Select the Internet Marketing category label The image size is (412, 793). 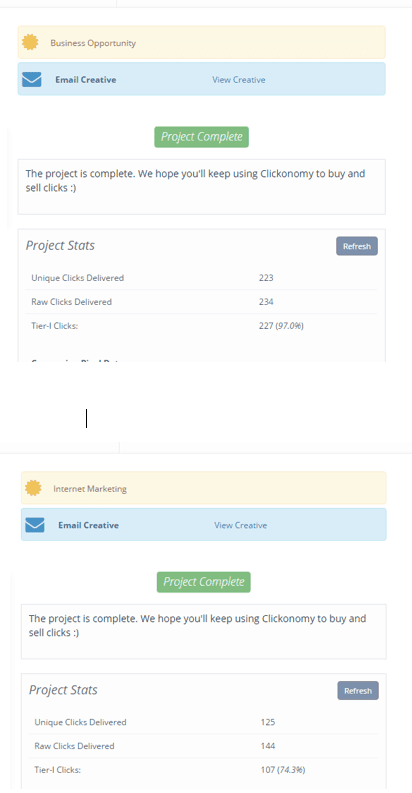coord(90,489)
